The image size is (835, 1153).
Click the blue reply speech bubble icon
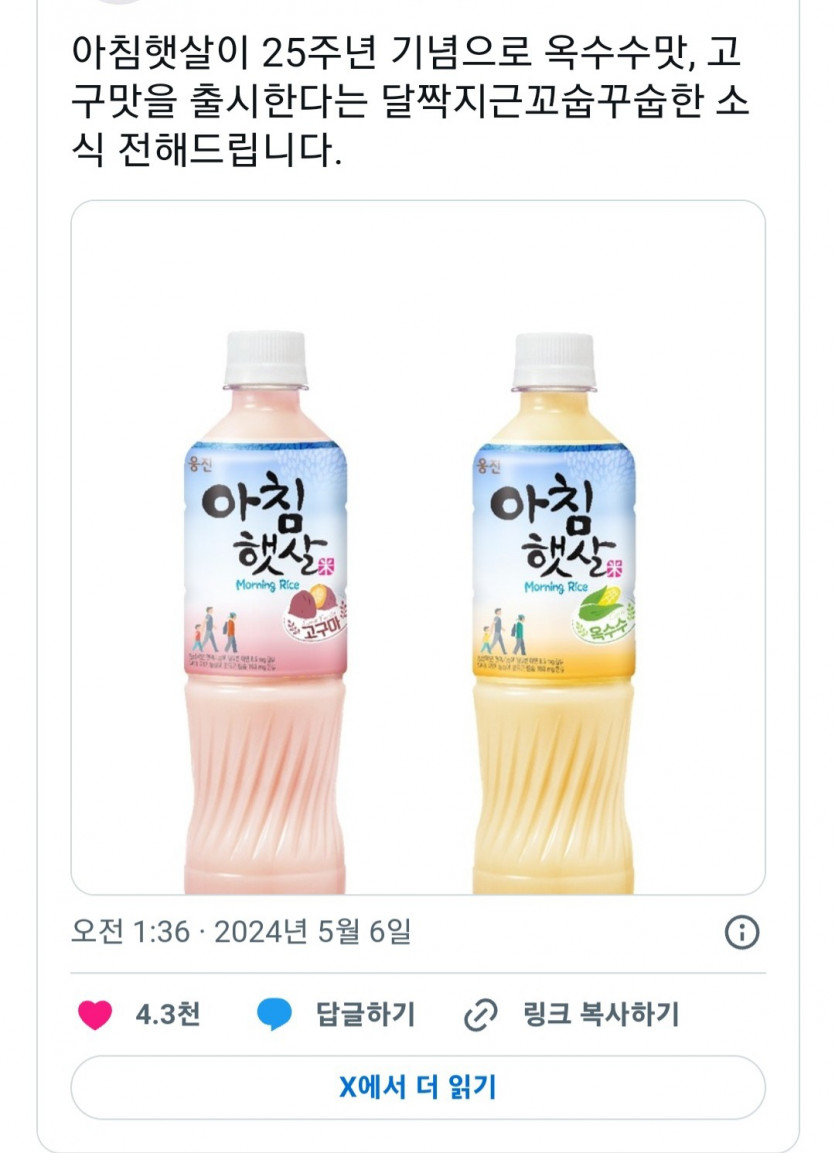tap(274, 1015)
